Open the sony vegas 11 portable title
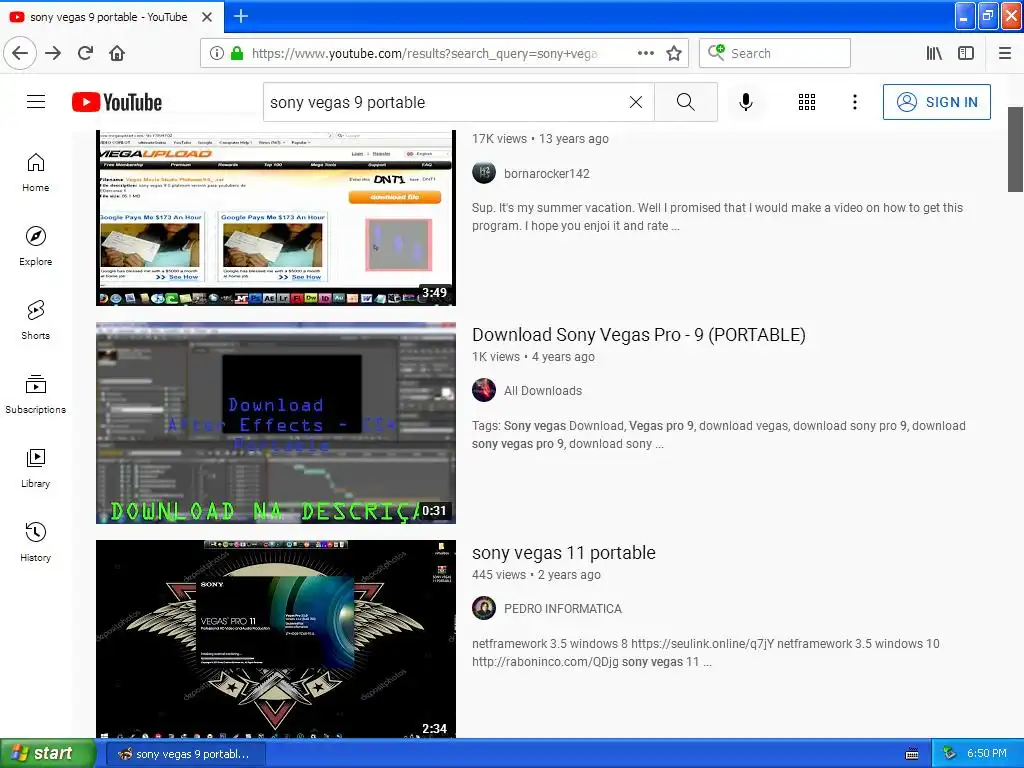The width and height of the screenshot is (1024, 768). tap(564, 553)
